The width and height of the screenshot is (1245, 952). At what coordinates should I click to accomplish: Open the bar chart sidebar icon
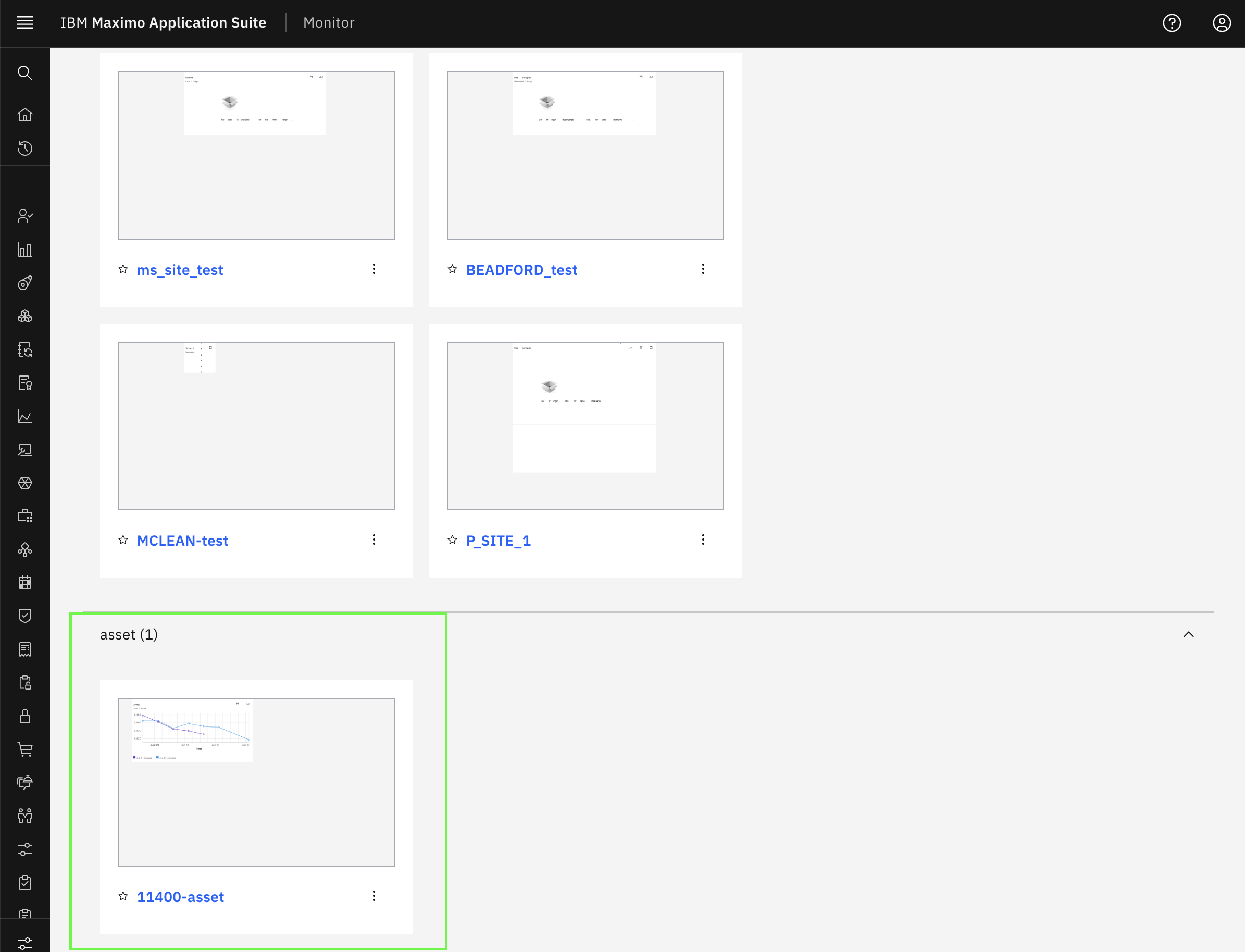tap(25, 250)
